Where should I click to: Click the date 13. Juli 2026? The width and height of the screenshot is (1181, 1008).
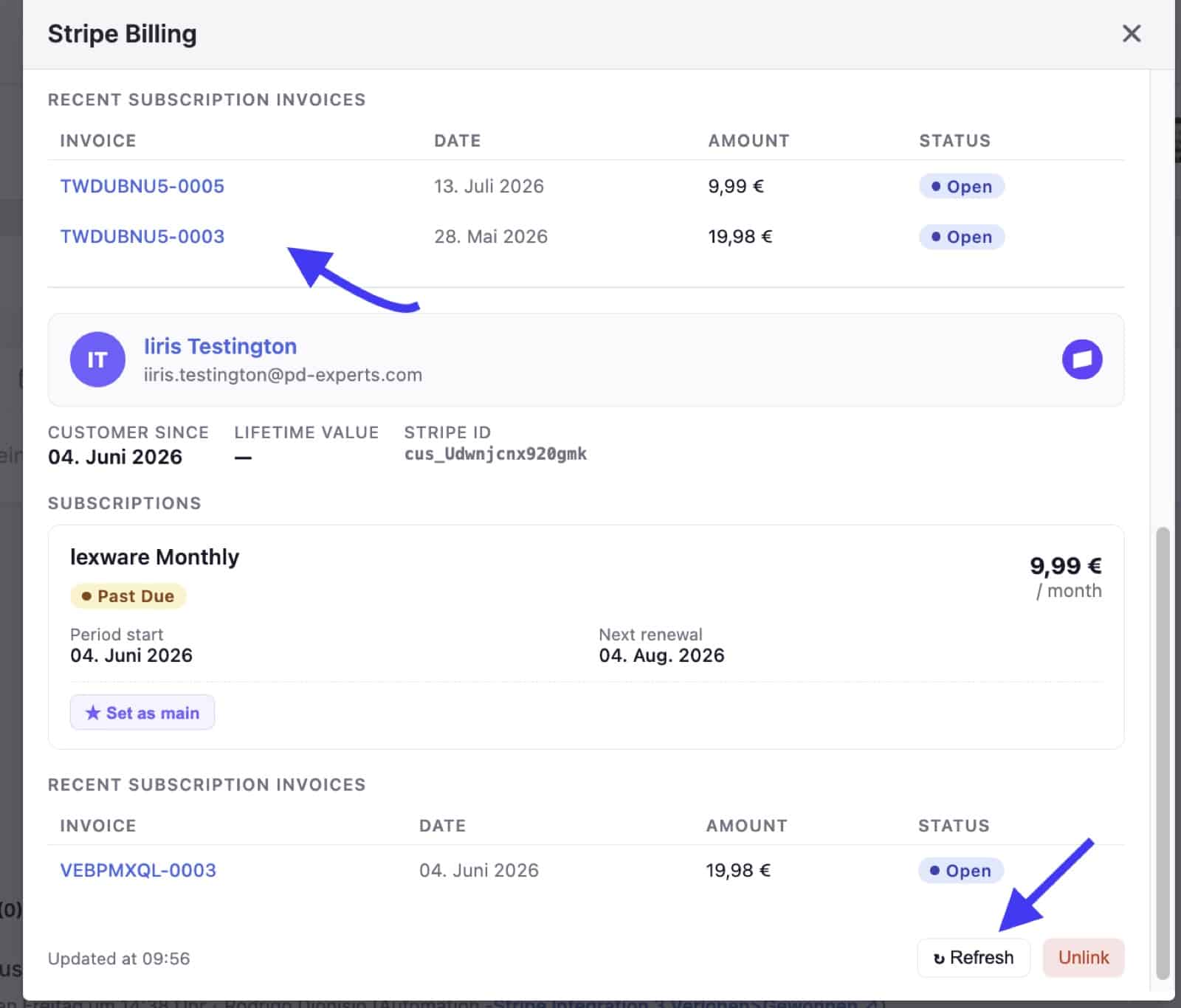coord(489,186)
